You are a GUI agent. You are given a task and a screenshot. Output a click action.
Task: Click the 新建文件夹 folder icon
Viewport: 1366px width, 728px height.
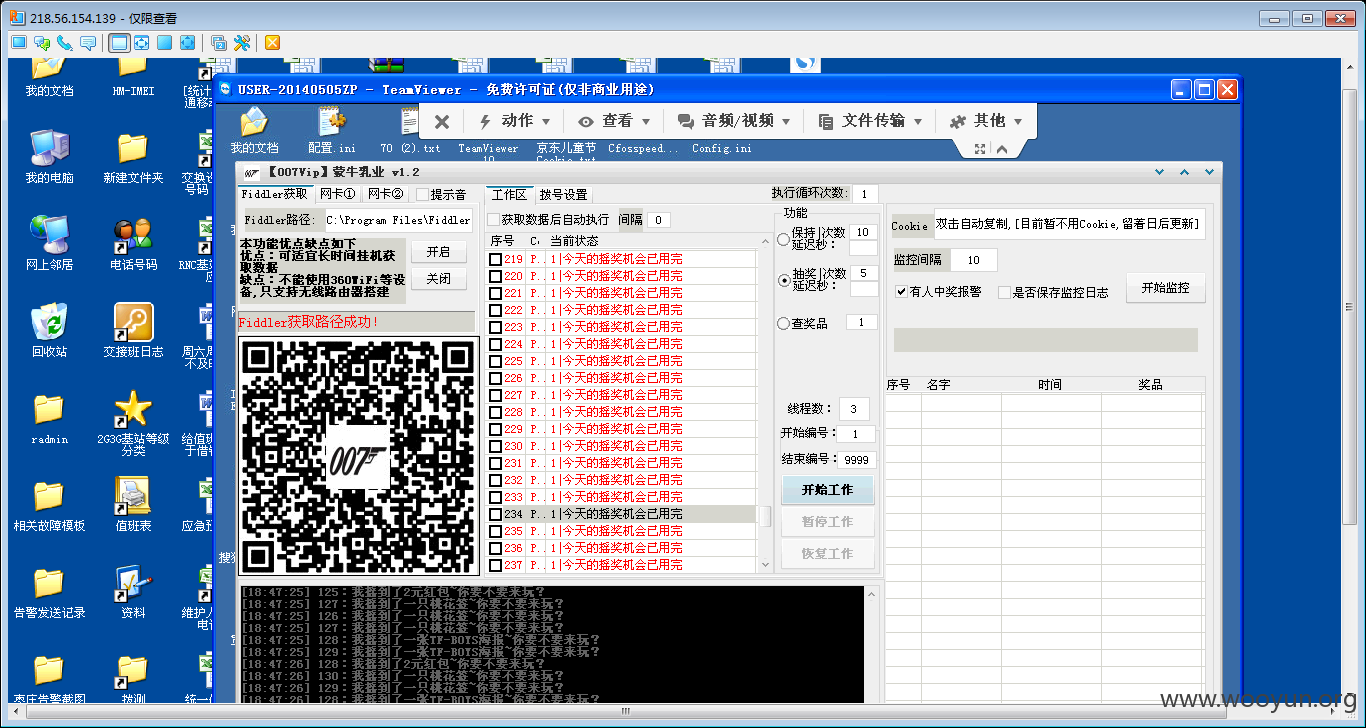(x=133, y=157)
